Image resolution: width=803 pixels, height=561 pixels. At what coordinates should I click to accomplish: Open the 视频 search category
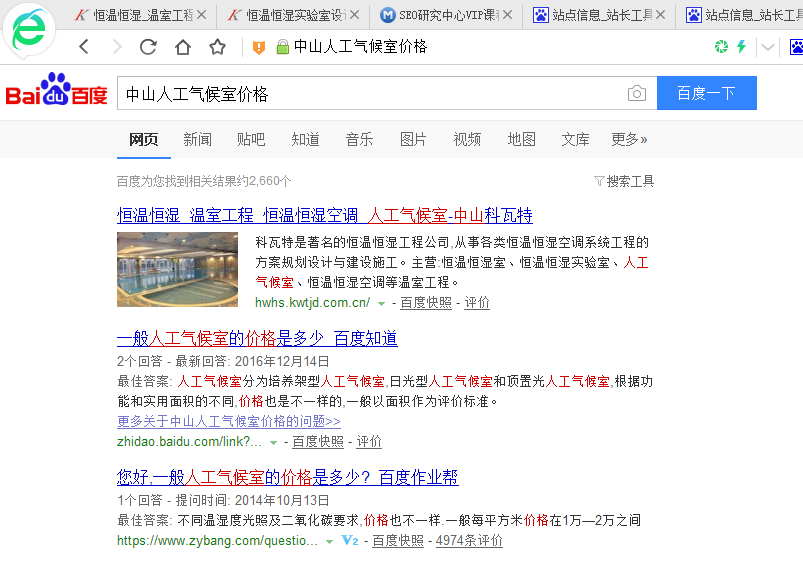pos(467,139)
